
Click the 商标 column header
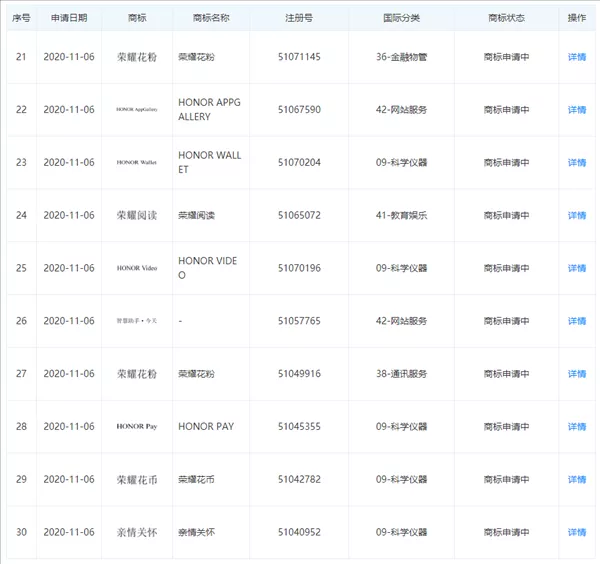coord(137,18)
